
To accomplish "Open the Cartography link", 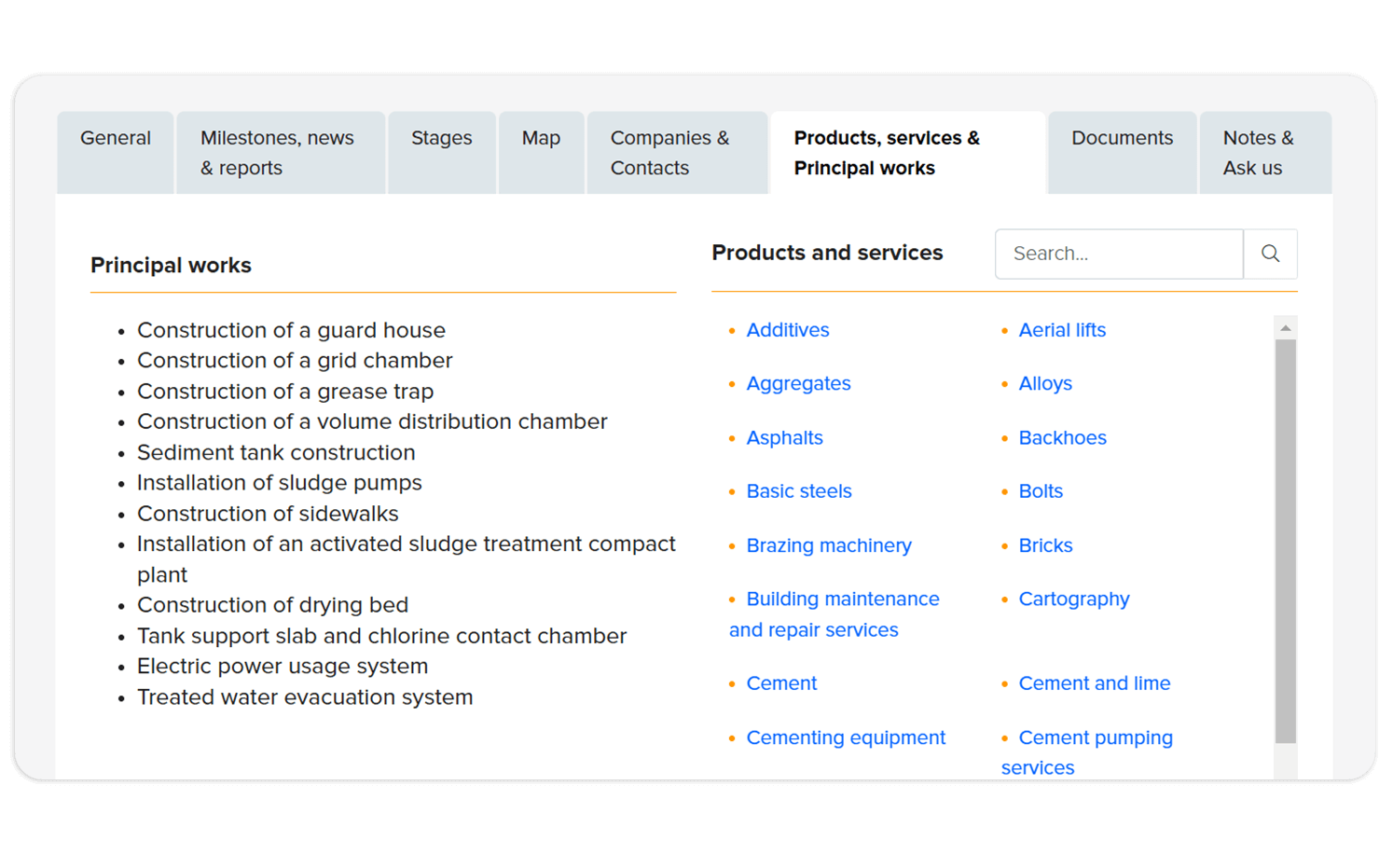I will (x=1073, y=599).
